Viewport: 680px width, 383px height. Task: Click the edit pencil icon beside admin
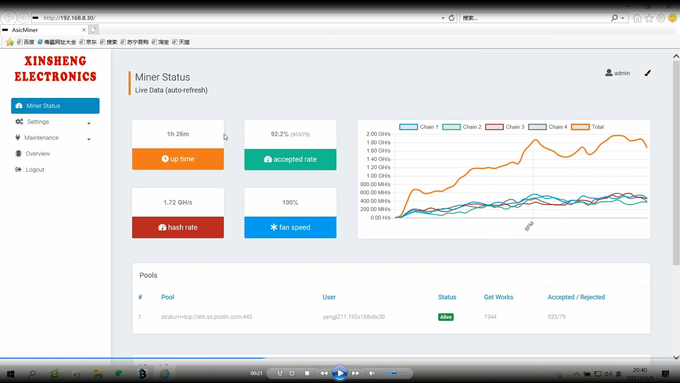pyautogui.click(x=647, y=73)
